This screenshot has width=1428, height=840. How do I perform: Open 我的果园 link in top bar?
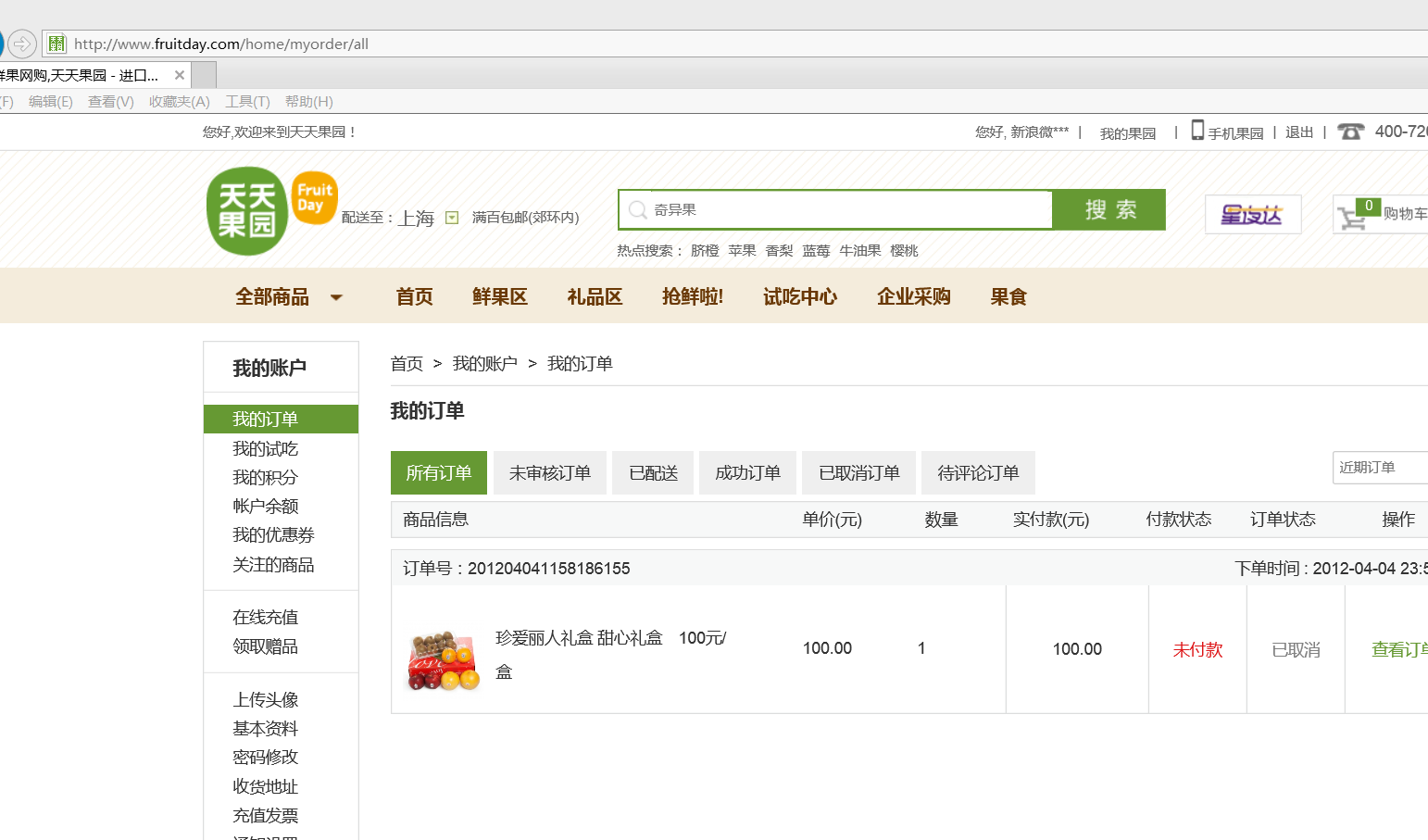[x=1128, y=133]
